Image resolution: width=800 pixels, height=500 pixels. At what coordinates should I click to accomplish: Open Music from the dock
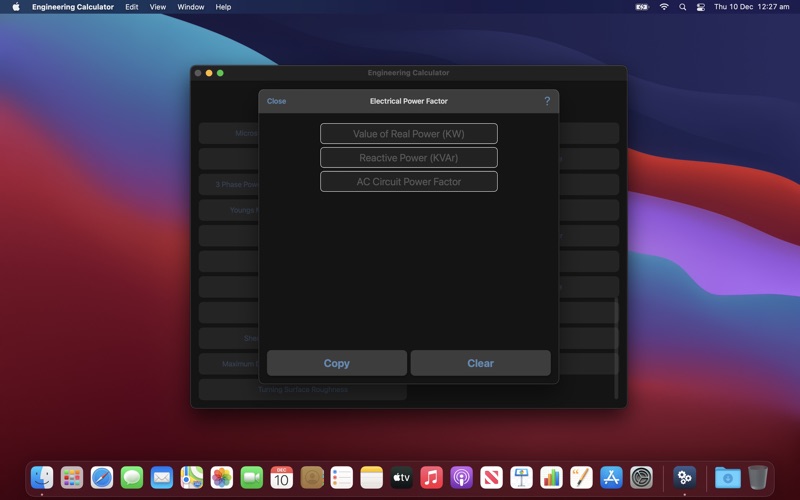click(432, 478)
